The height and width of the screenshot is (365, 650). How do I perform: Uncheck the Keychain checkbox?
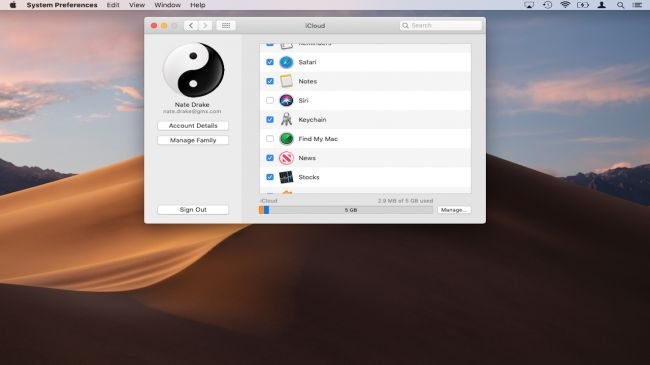pyautogui.click(x=270, y=119)
